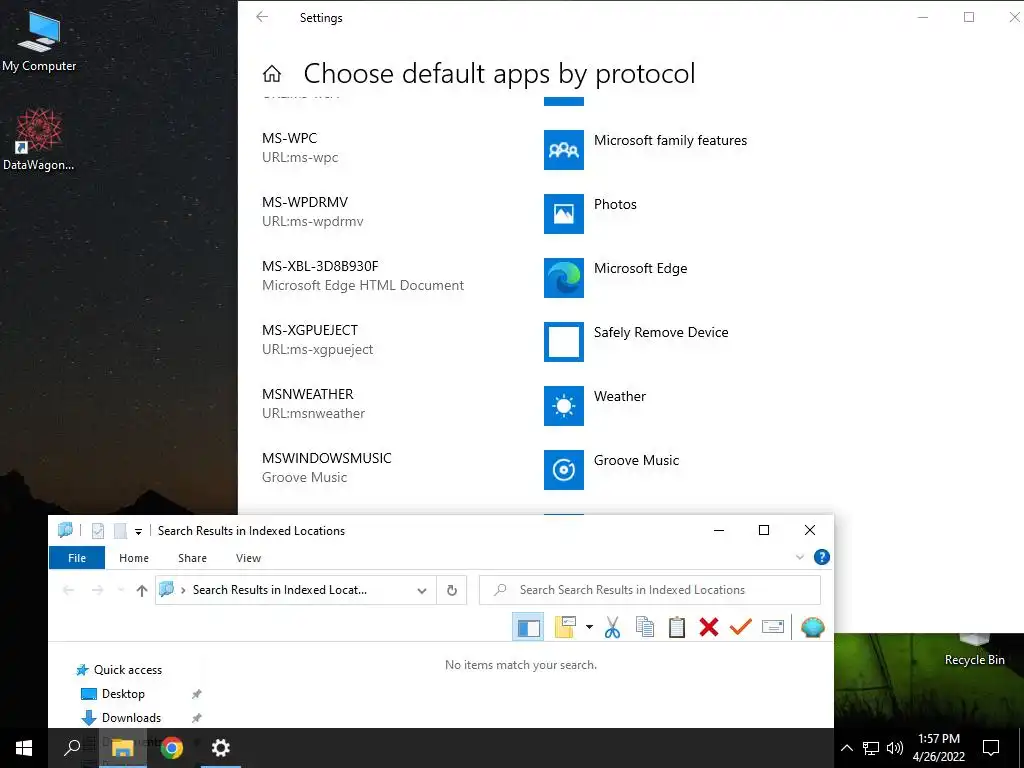Click the MS-XGPUEJECT protocol name
1024x768 pixels.
click(310, 330)
